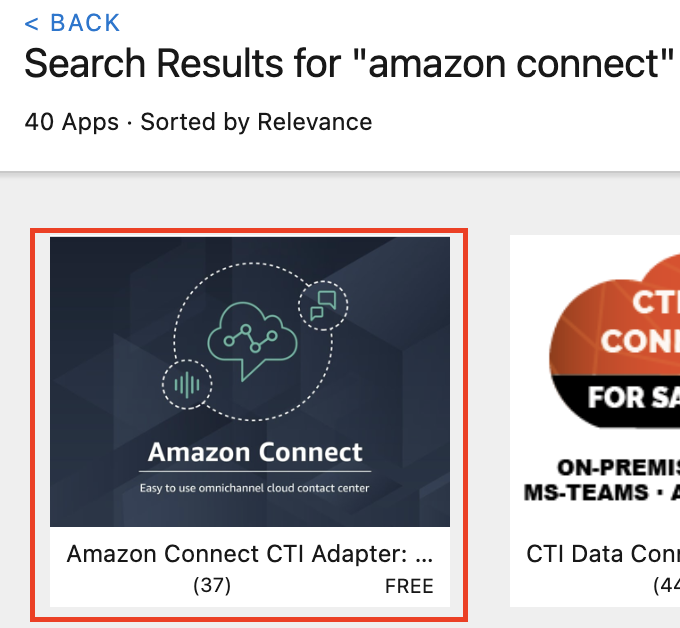
Task: Select the CTI Data Connector thumbnail
Action: 595,382
